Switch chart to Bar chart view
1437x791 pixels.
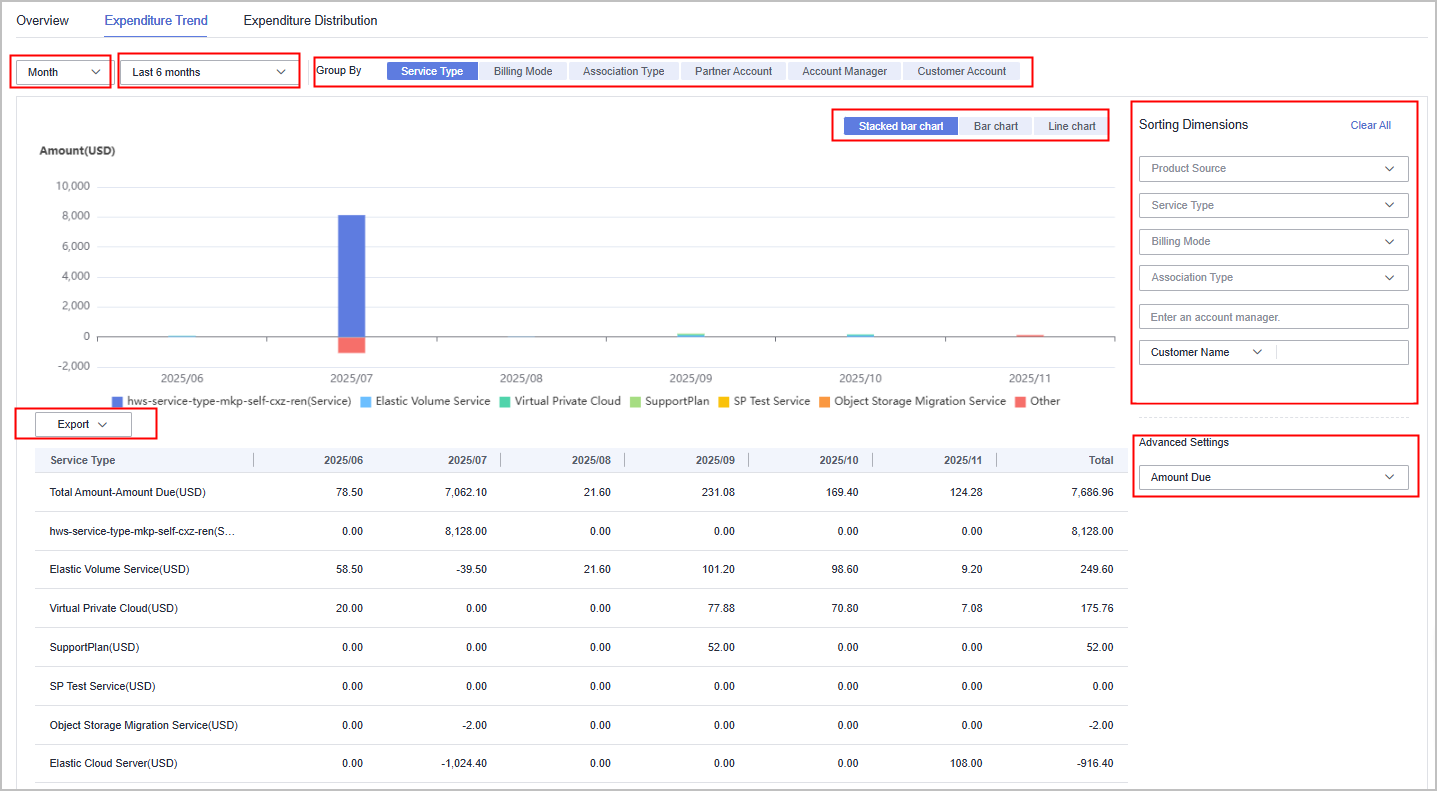(x=995, y=126)
